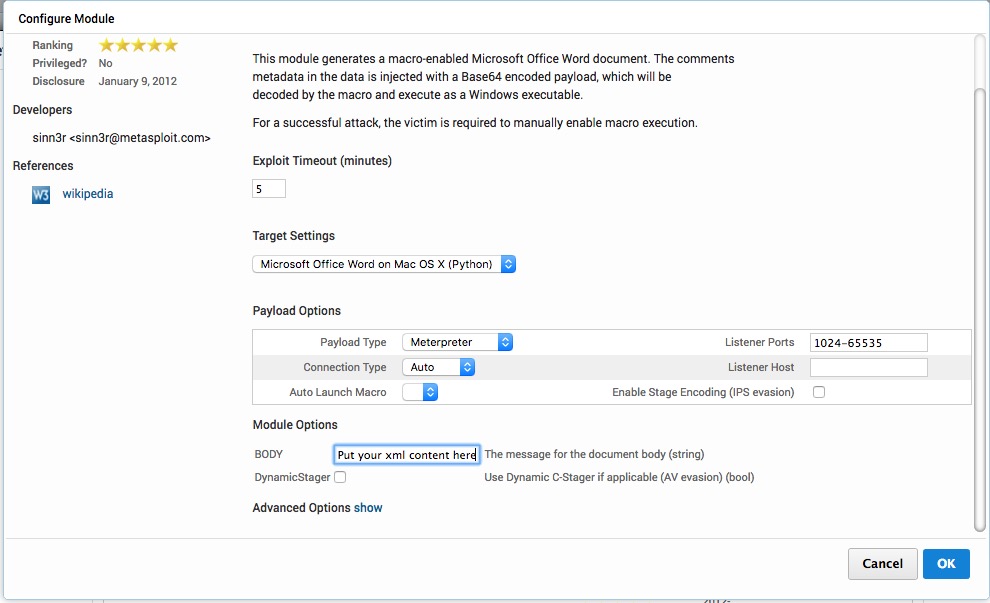Click the BODY text input field
Screen dimensions: 990x603
point(406,455)
